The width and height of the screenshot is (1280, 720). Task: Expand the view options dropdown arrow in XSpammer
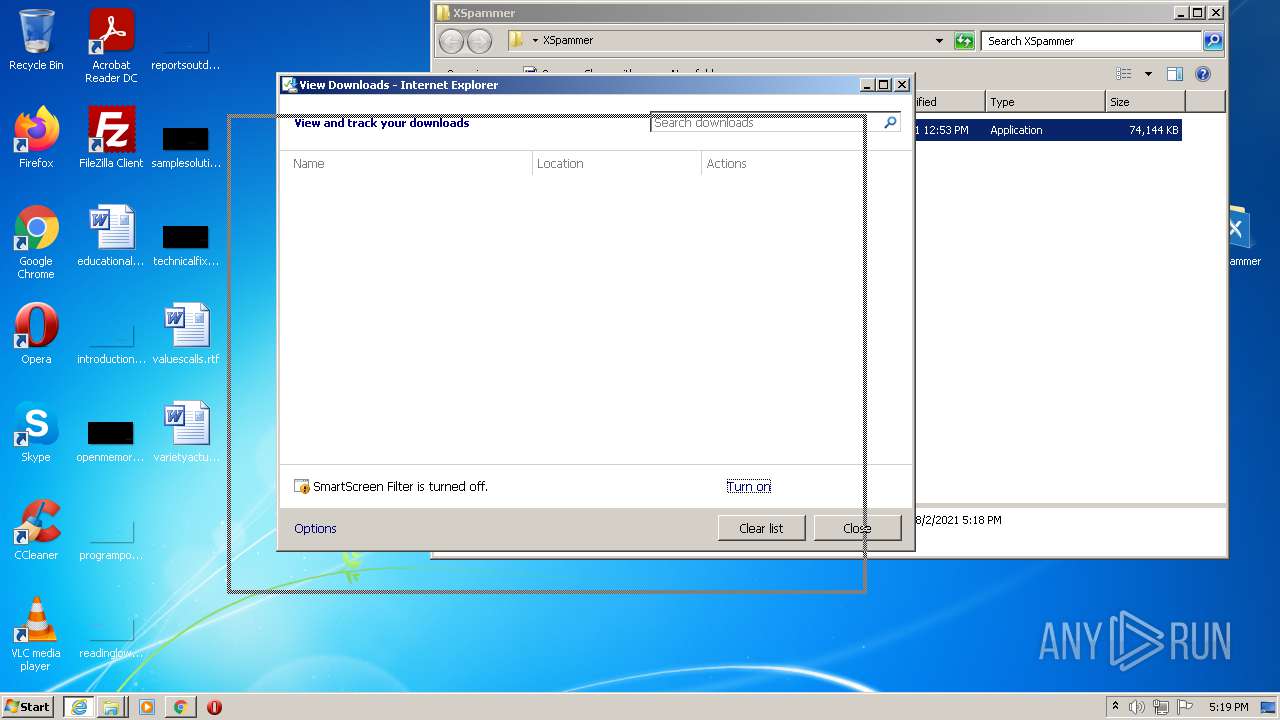1148,74
